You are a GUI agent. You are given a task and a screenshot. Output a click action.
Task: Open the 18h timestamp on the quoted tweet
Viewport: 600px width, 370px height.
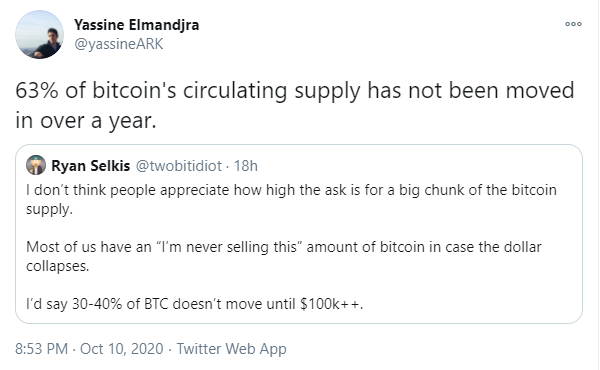coord(246,166)
